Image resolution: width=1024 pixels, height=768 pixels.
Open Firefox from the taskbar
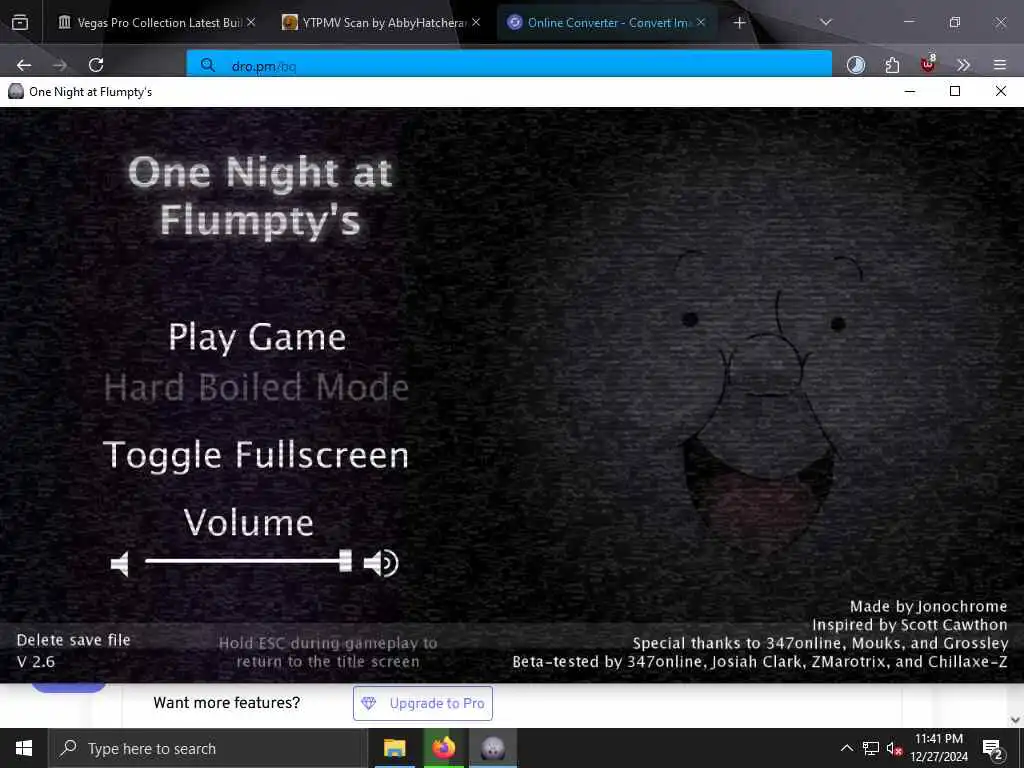443,748
